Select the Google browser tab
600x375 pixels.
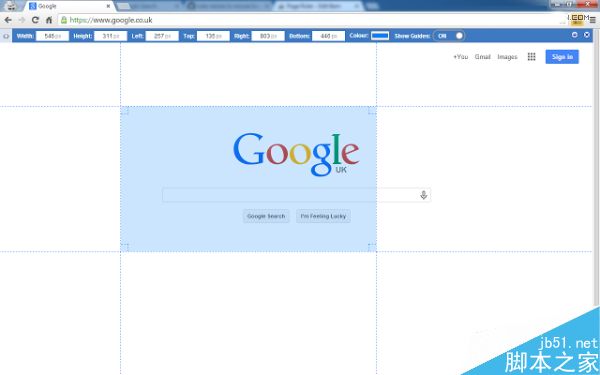(69, 6)
